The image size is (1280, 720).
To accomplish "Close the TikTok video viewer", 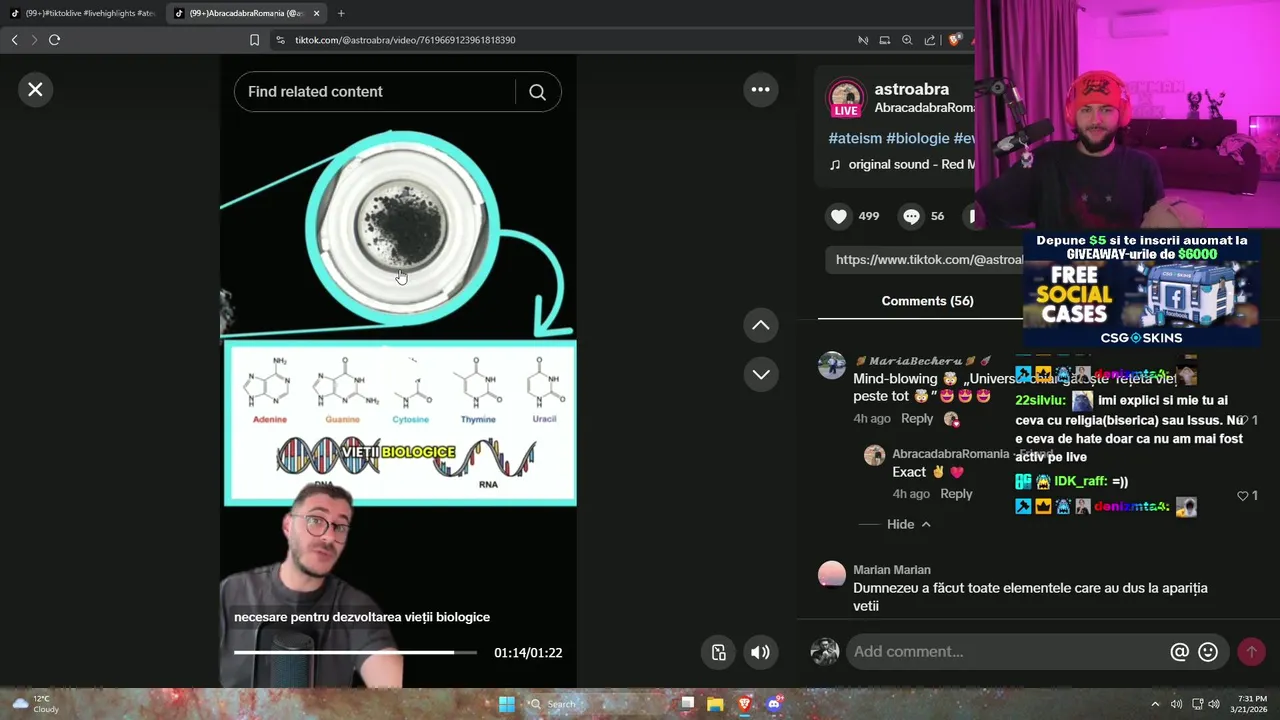I will tap(35, 90).
